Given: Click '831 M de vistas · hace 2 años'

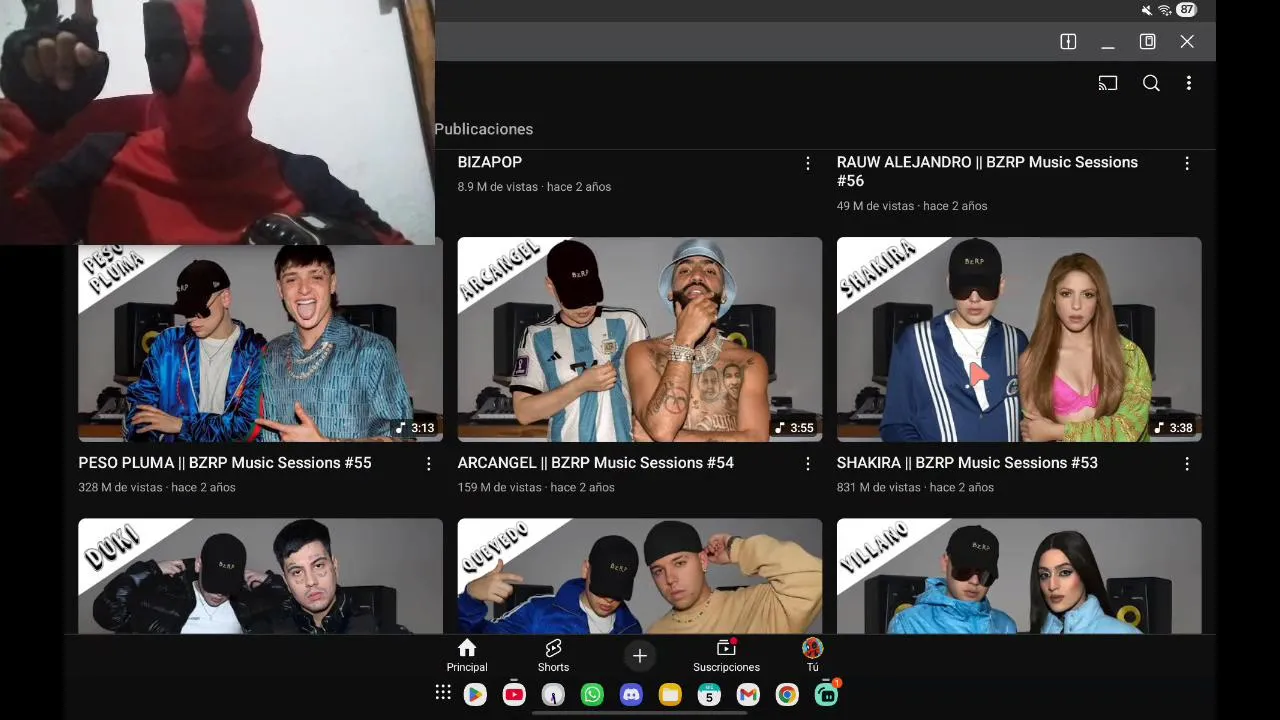Looking at the screenshot, I should pyautogui.click(x=915, y=488).
